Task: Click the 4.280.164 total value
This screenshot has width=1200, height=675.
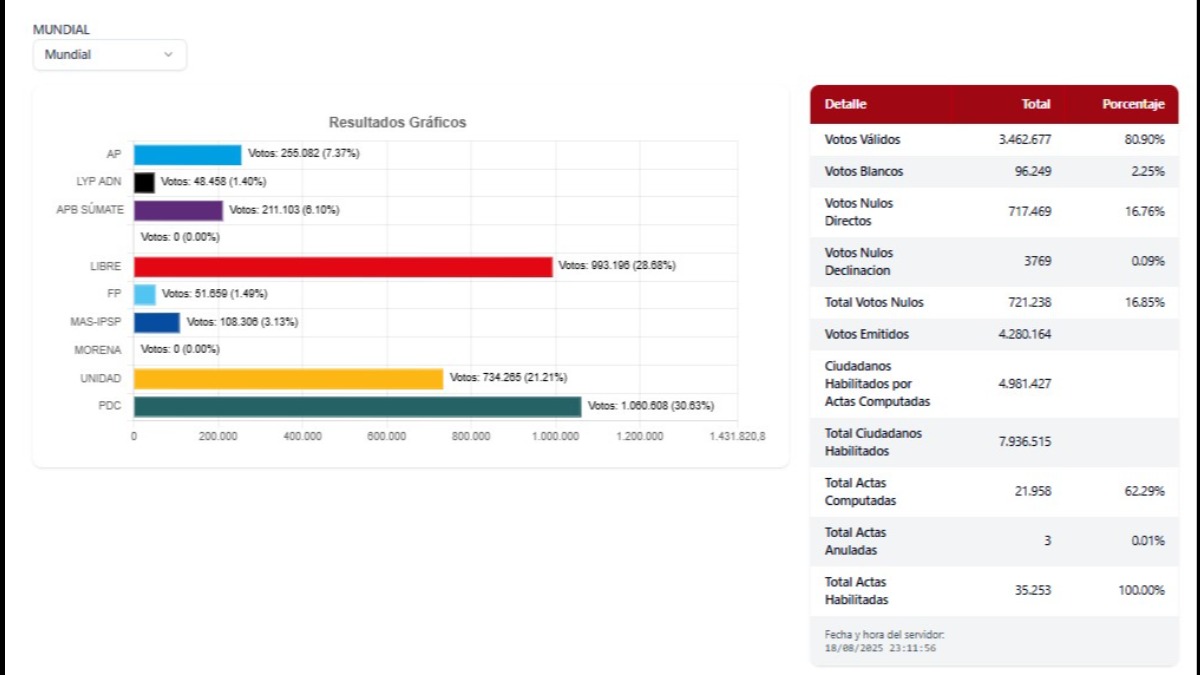Action: point(1025,334)
